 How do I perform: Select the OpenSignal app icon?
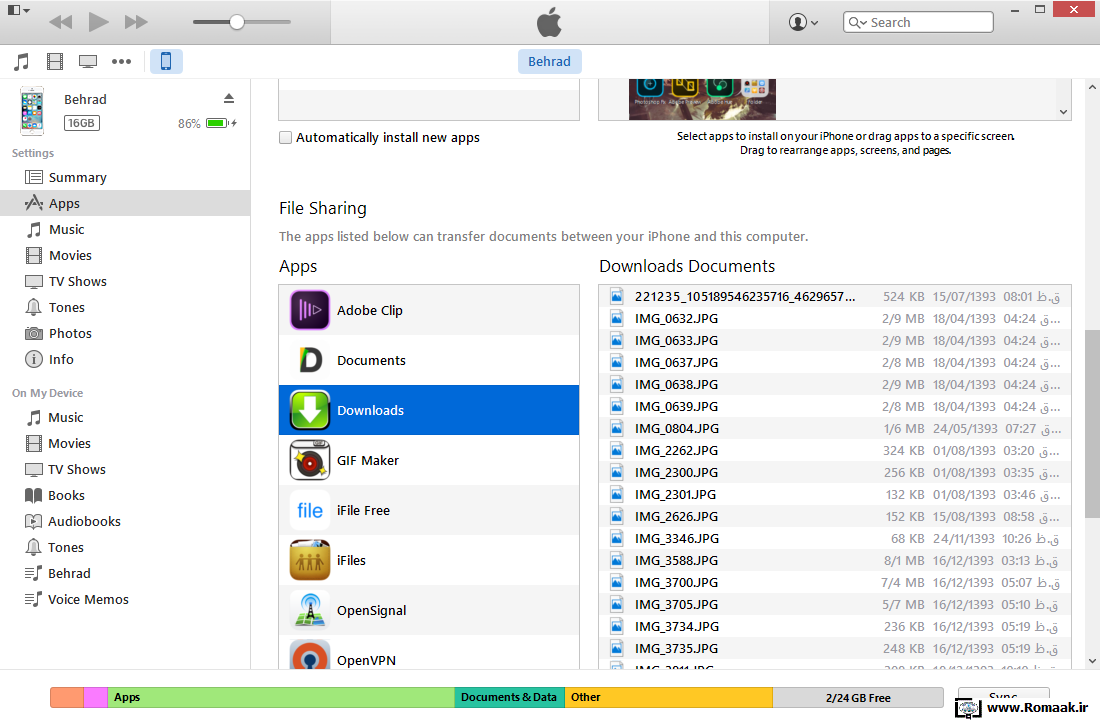(310, 610)
